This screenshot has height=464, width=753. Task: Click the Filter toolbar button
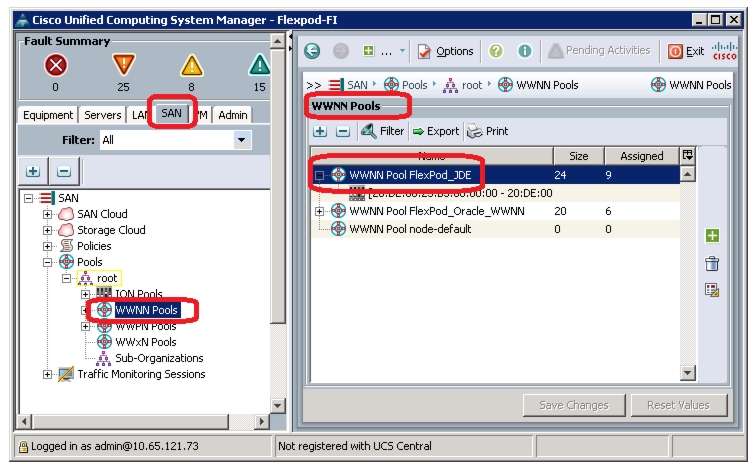click(383, 131)
